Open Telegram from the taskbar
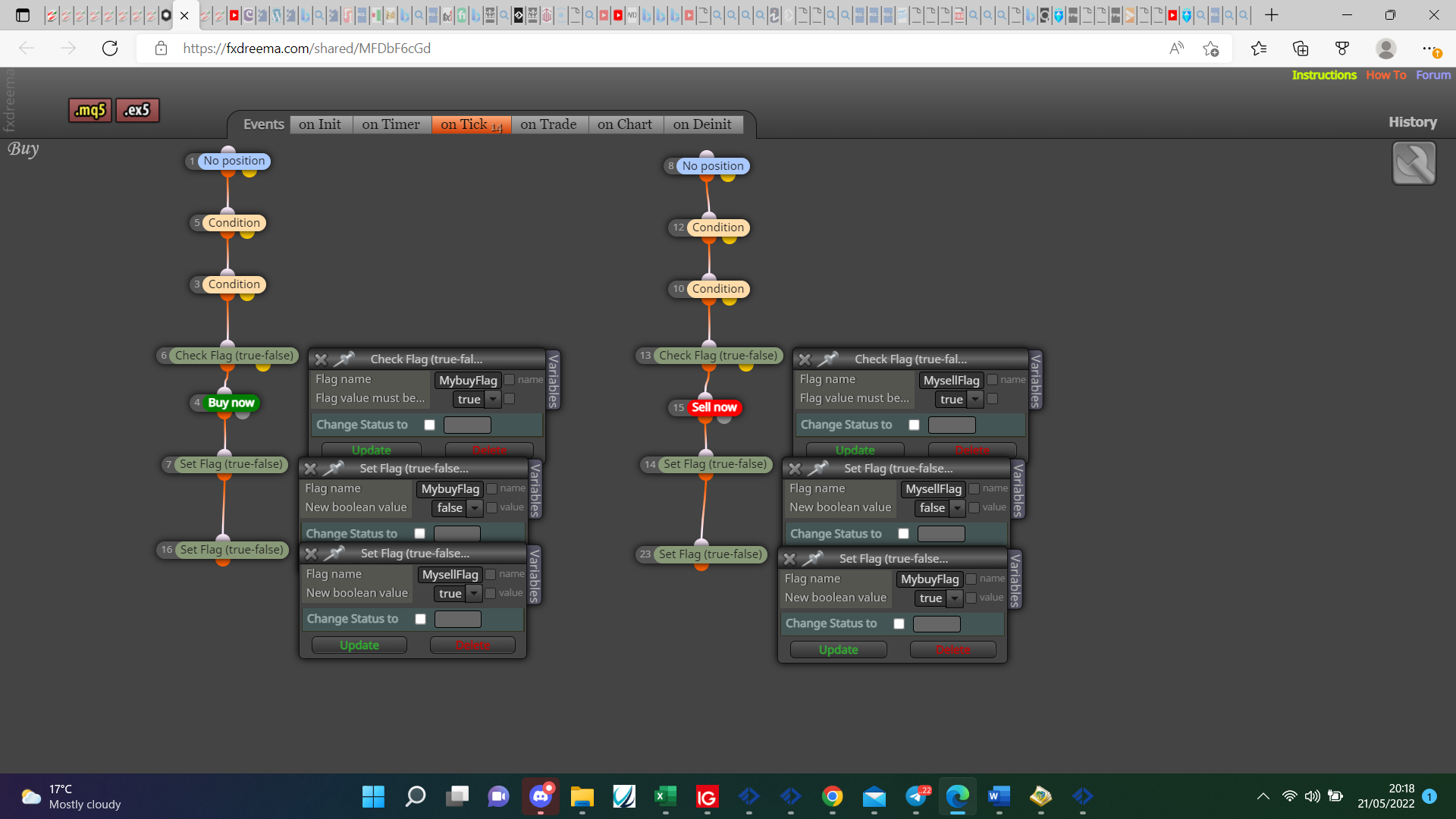Screen dimensions: 1456x819 tap(917, 796)
